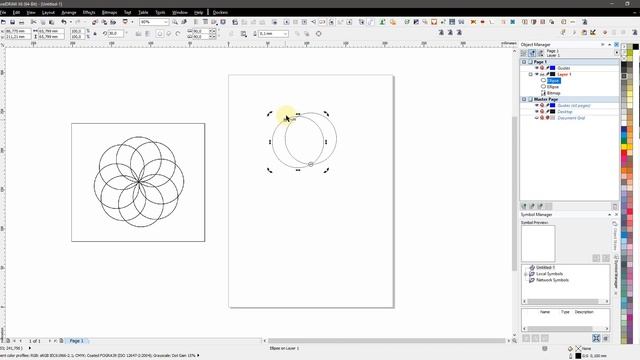This screenshot has height=360, width=640.
Task: Toggle visibility eye of Guides layer
Action: coord(537,68)
